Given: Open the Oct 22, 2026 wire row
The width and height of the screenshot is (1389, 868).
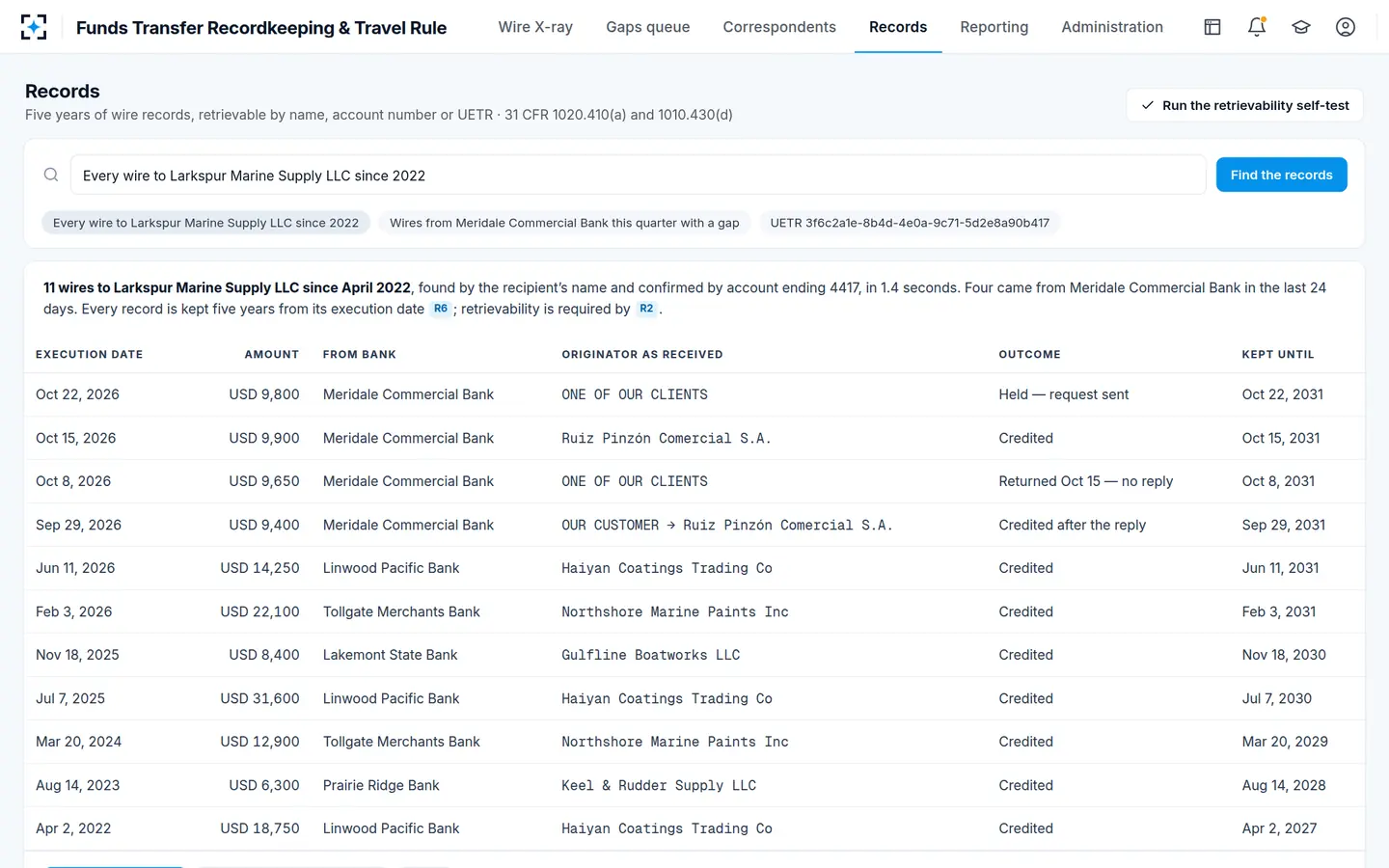Looking at the screenshot, I should [694, 394].
